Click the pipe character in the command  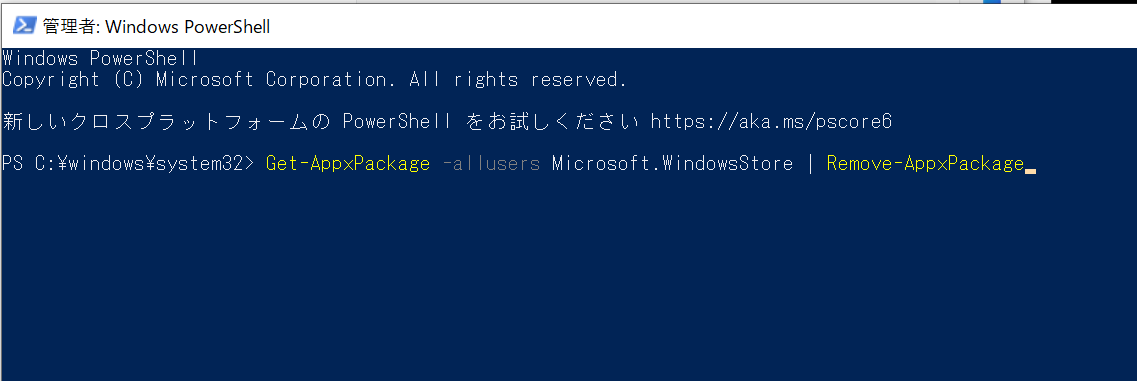pyautogui.click(x=810, y=164)
